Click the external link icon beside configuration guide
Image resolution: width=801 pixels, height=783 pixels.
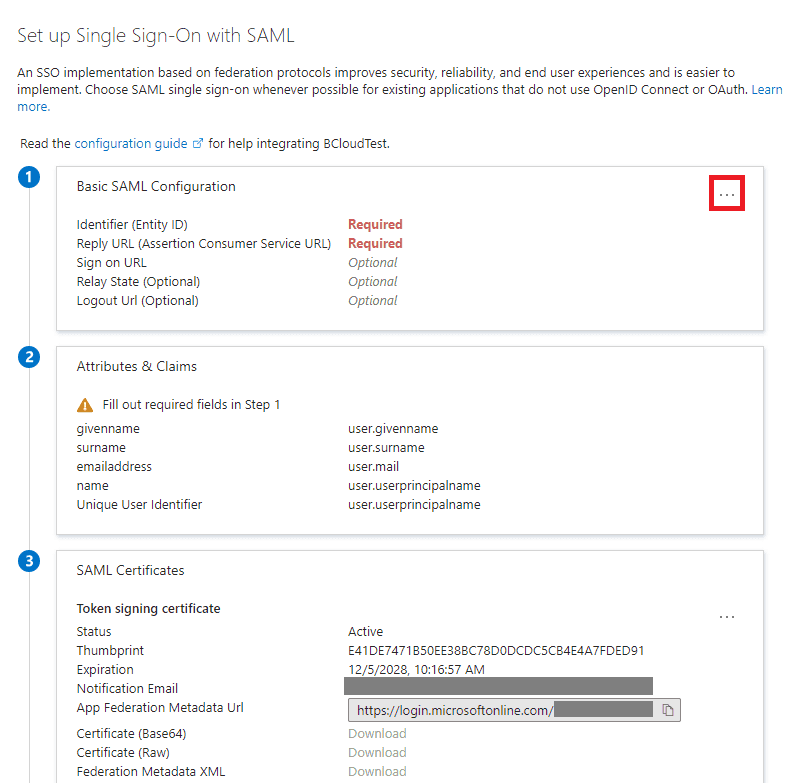click(198, 144)
